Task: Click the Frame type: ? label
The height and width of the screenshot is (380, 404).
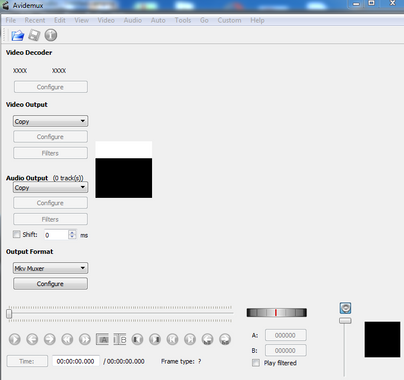Action: 181,361
